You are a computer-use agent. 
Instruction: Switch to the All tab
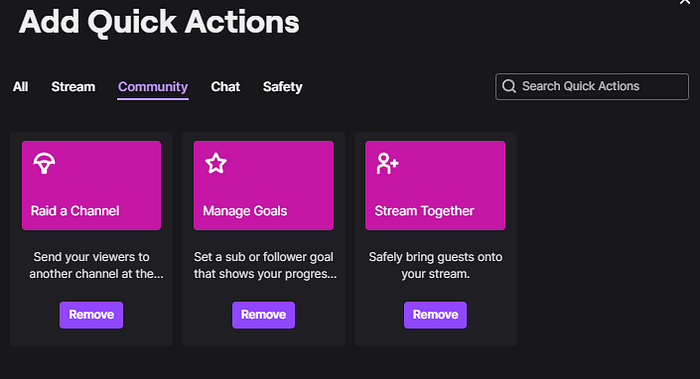tap(21, 87)
